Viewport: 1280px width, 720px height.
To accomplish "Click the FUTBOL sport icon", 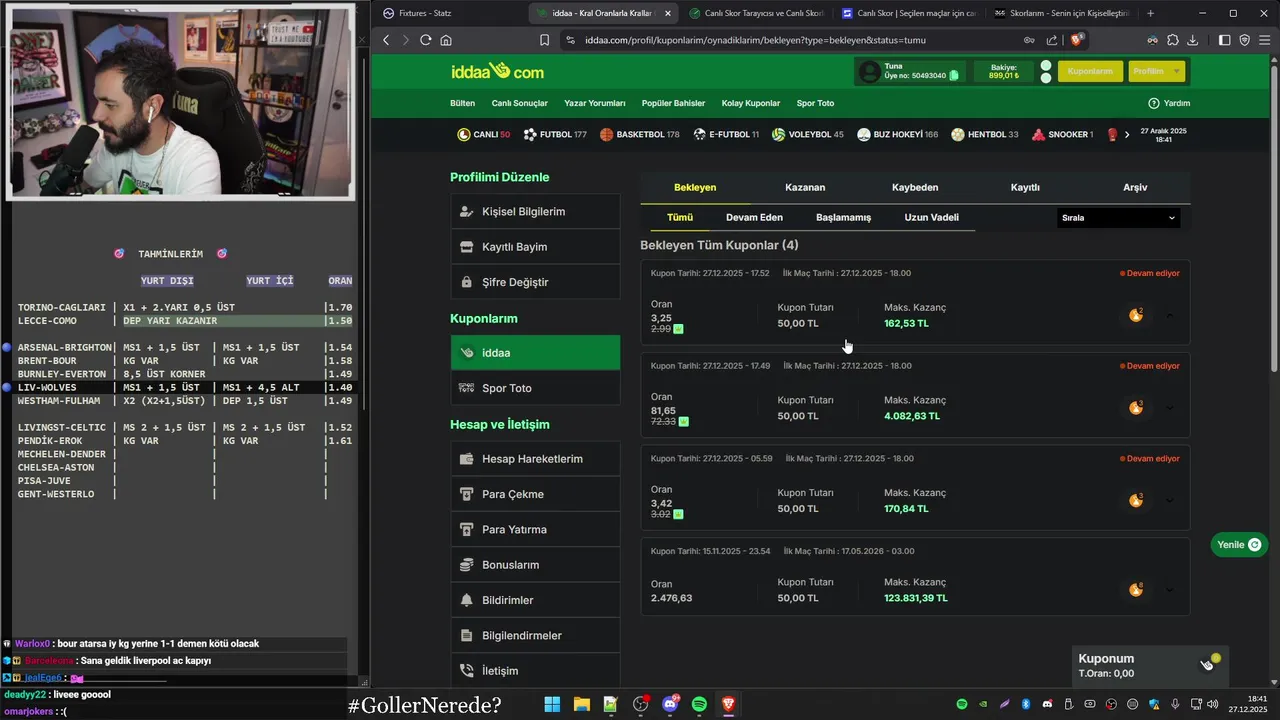I will [x=530, y=134].
